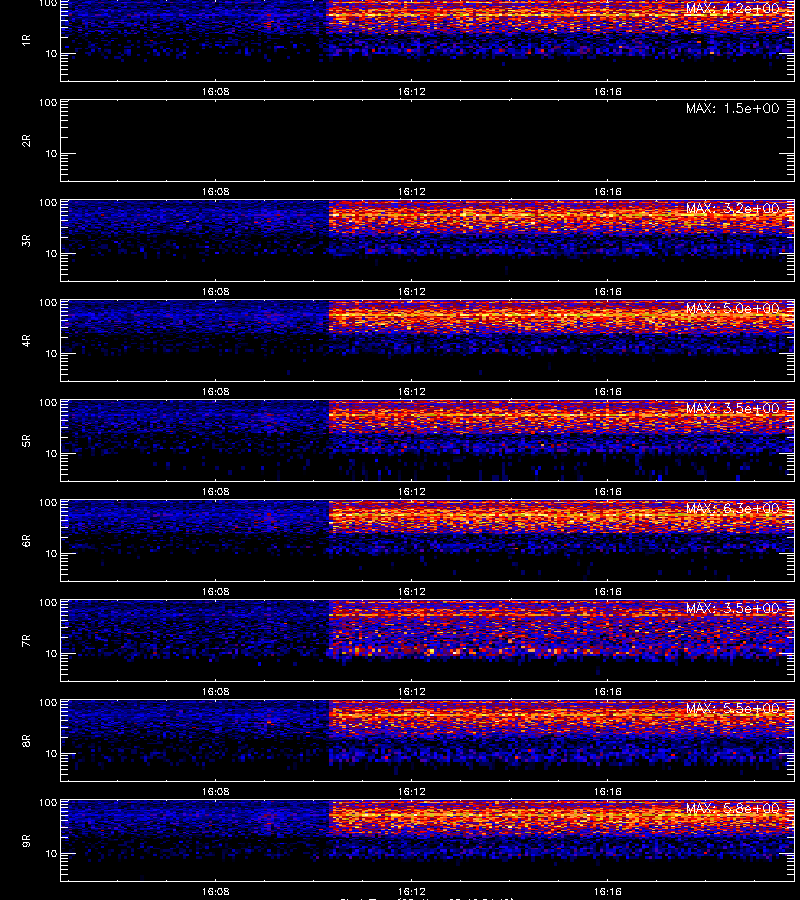This screenshot has height=900, width=800.
Task: Select the MAX: 4.2e+00 annotation
Action: tap(732, 9)
